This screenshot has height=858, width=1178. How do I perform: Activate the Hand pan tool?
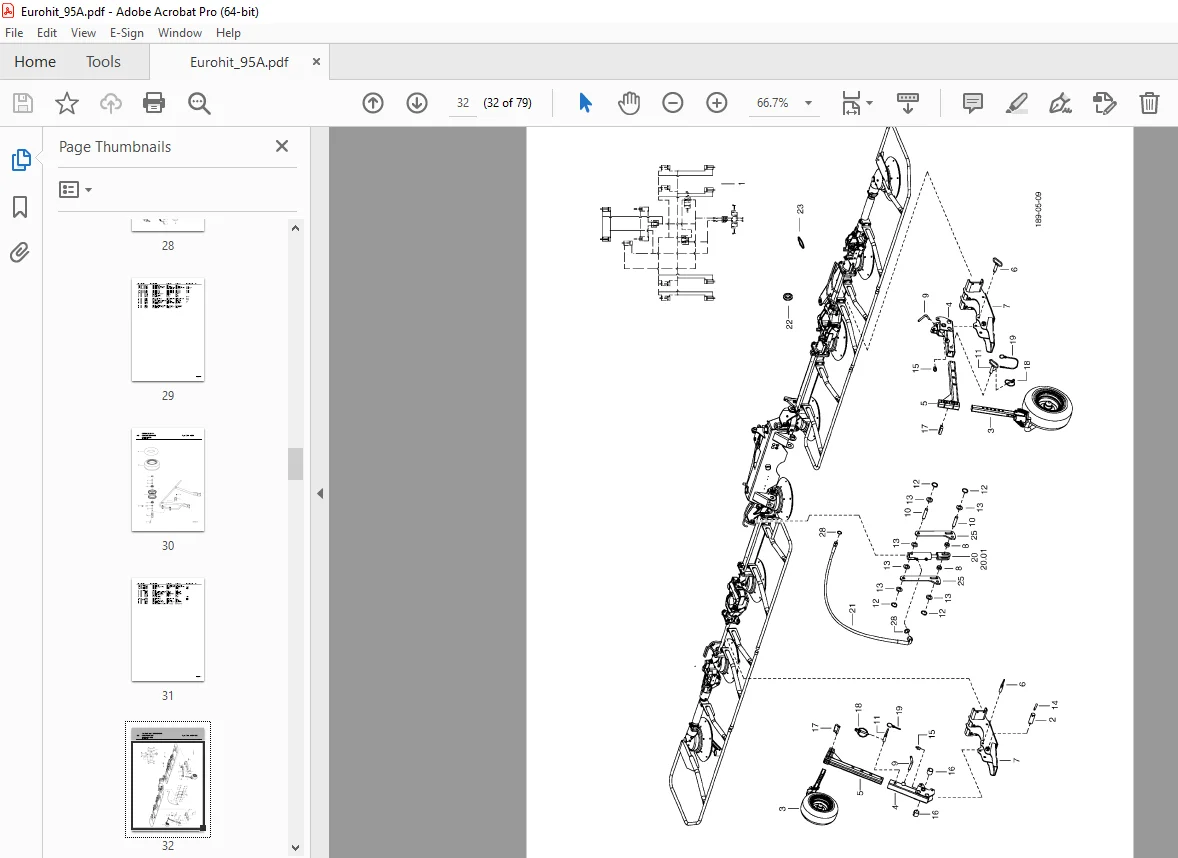[629, 103]
